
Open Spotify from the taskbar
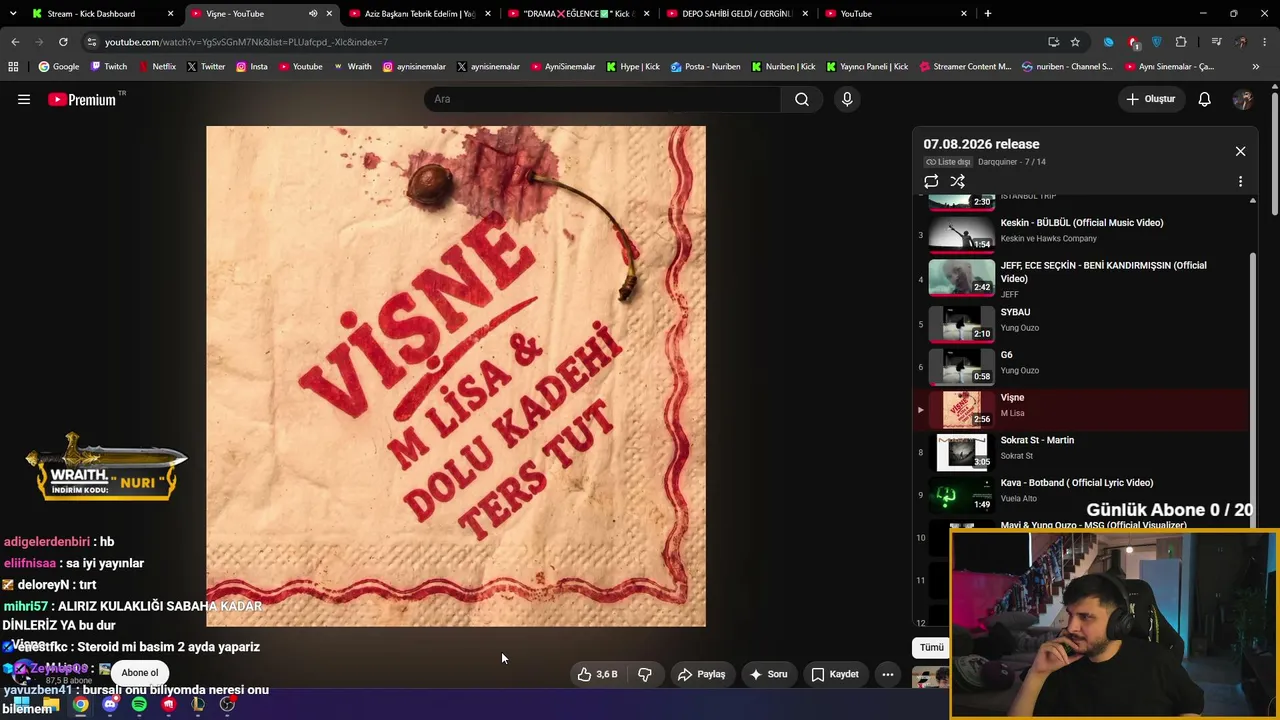(x=139, y=704)
